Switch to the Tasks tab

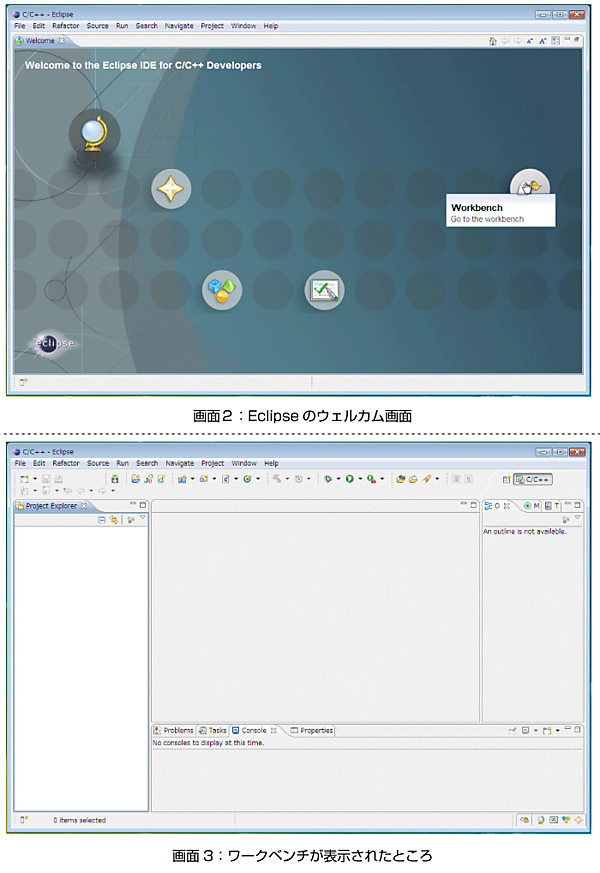point(213,730)
